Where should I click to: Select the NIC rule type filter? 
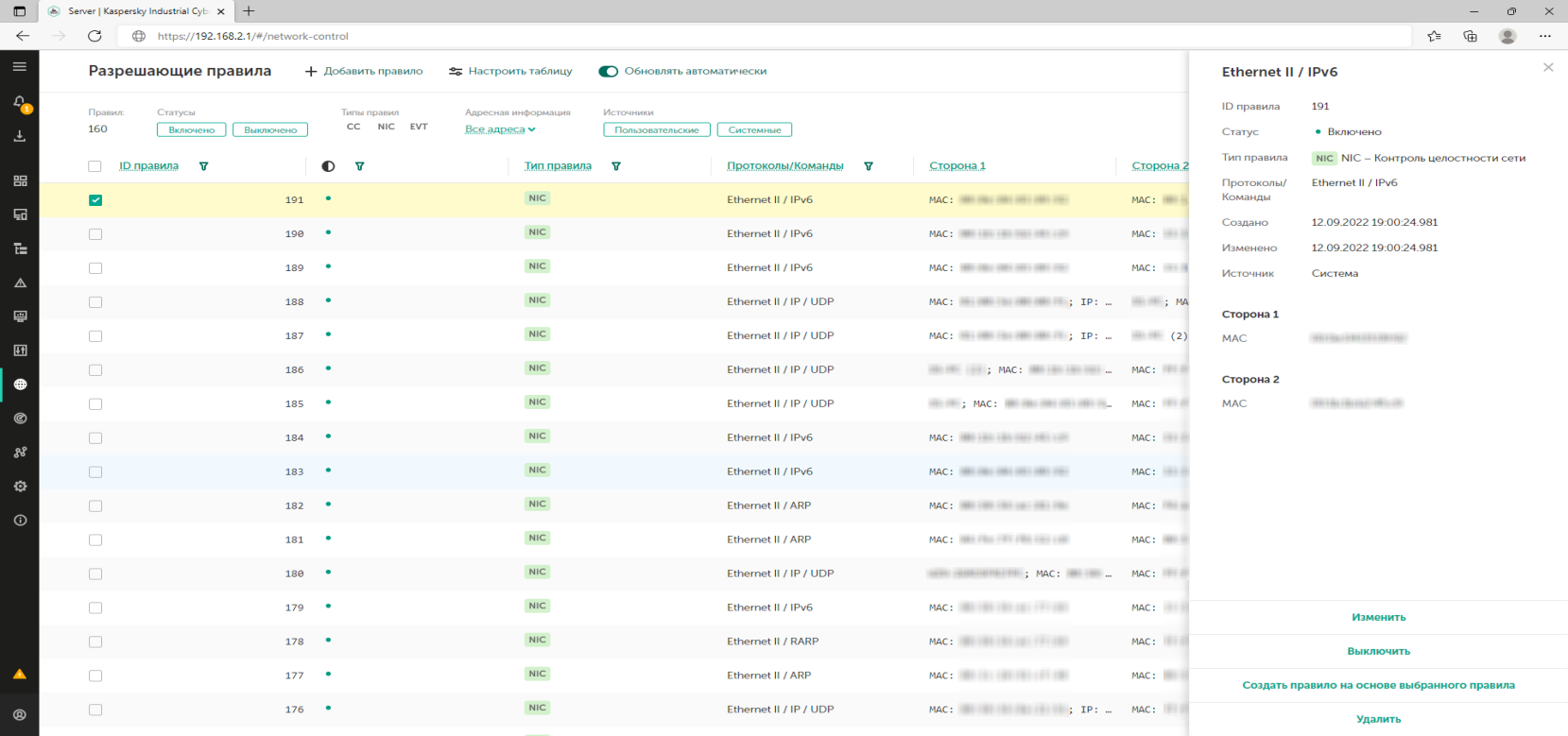point(386,127)
